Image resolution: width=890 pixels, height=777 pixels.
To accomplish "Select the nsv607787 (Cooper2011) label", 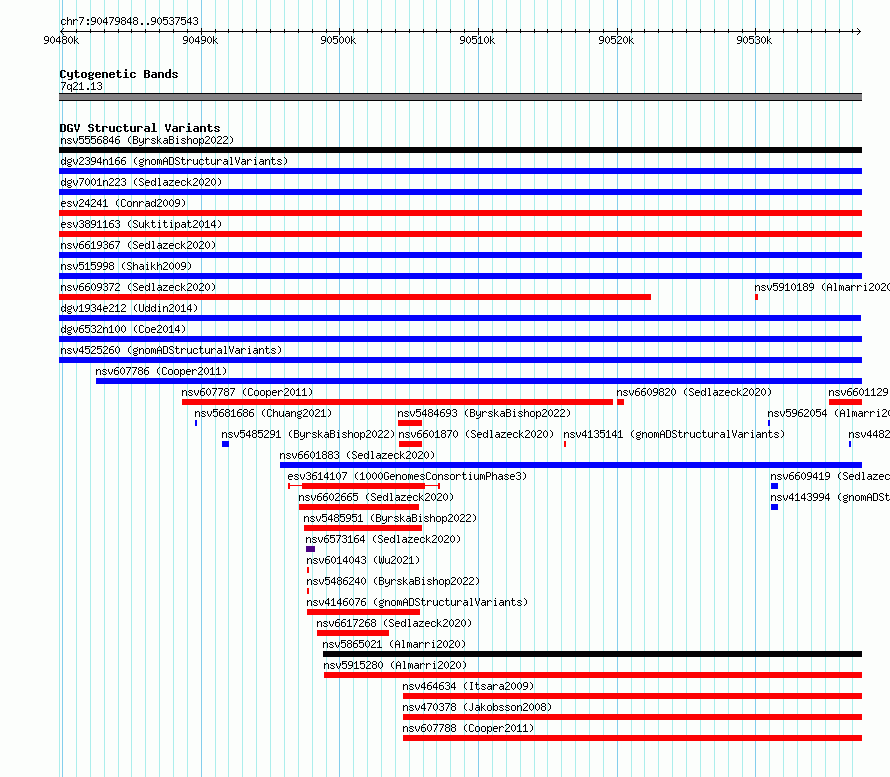I will click(247, 392).
